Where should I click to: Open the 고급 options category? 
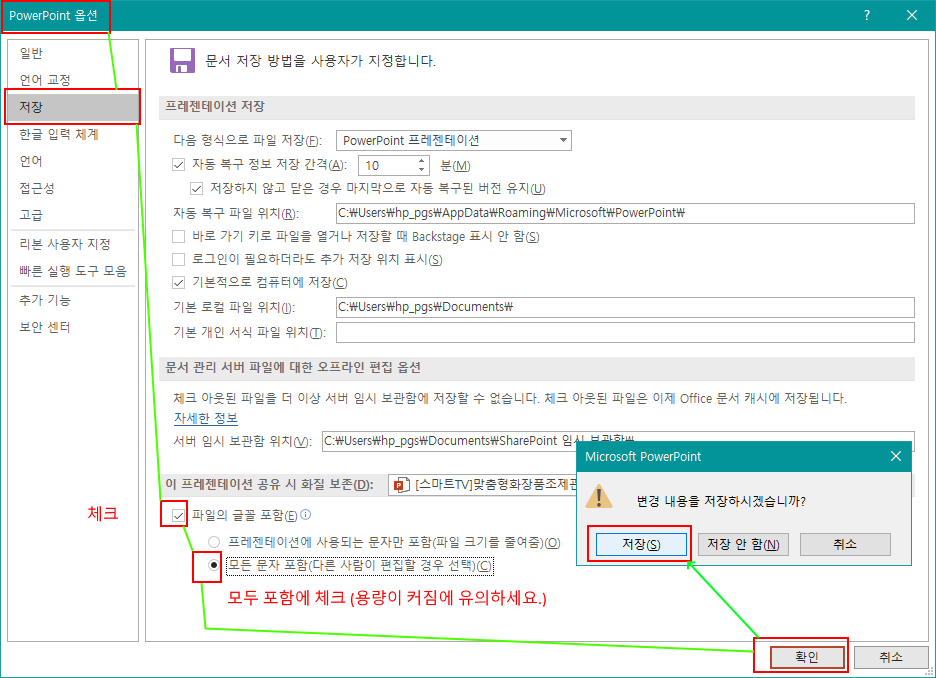pos(73,215)
